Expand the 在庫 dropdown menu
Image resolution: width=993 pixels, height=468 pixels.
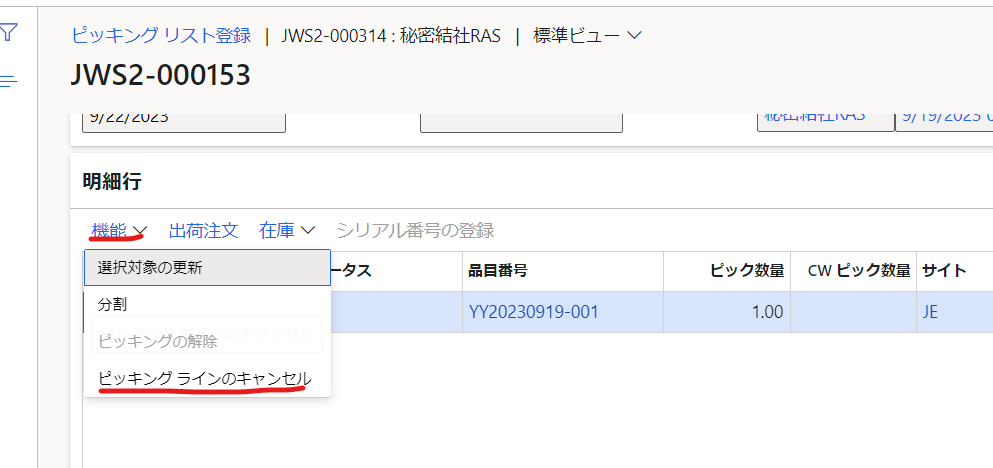click(x=287, y=231)
